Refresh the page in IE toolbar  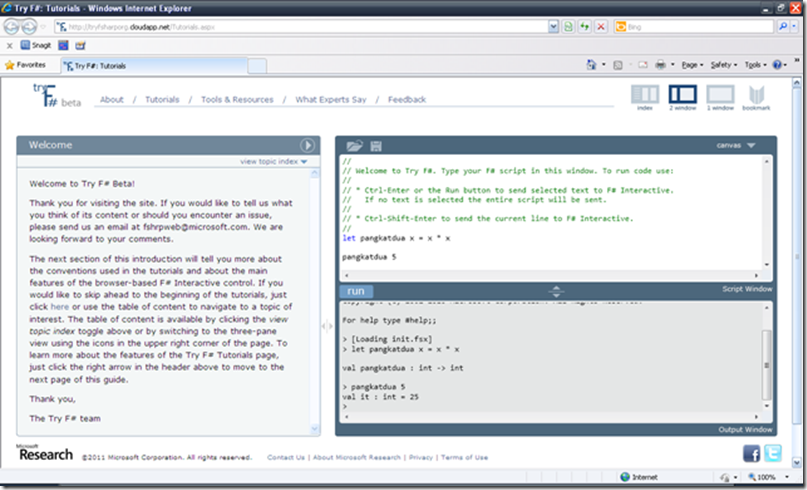[x=585, y=26]
